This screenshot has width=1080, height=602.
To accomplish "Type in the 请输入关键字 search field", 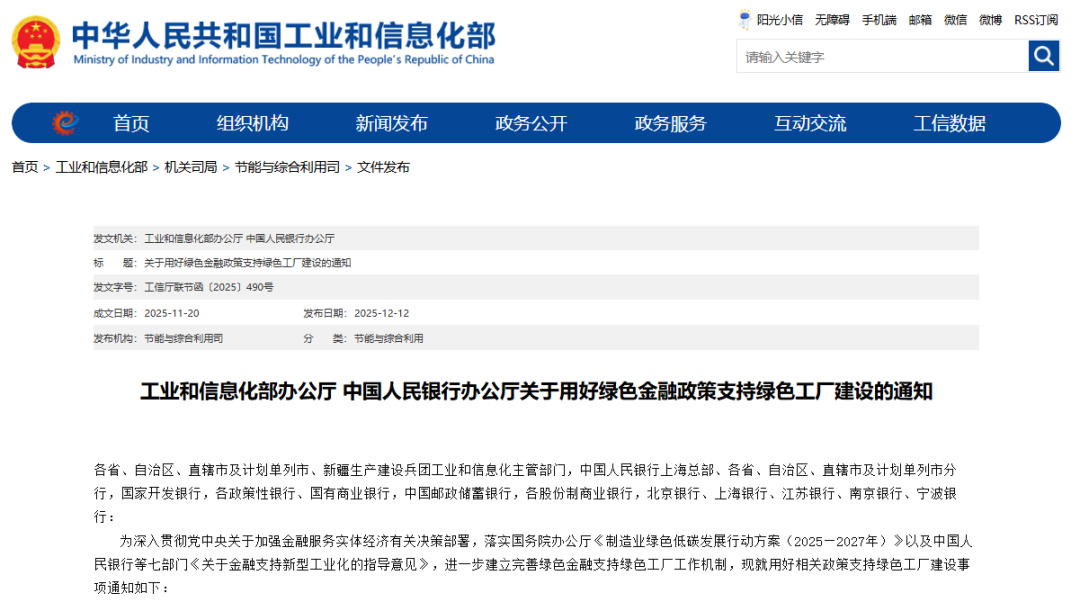I will click(x=880, y=57).
